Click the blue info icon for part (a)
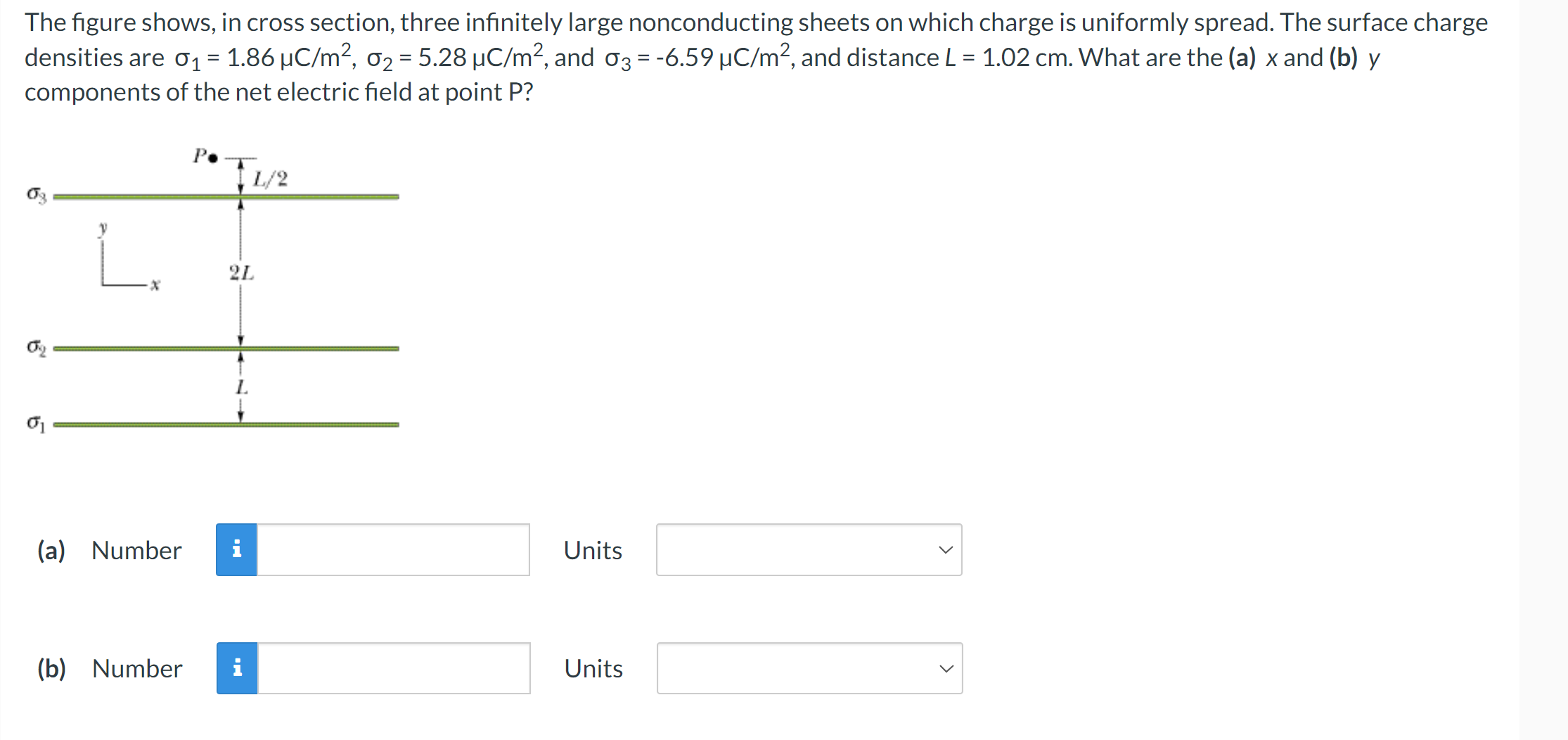Screen dimensions: 1568x740 [236, 549]
